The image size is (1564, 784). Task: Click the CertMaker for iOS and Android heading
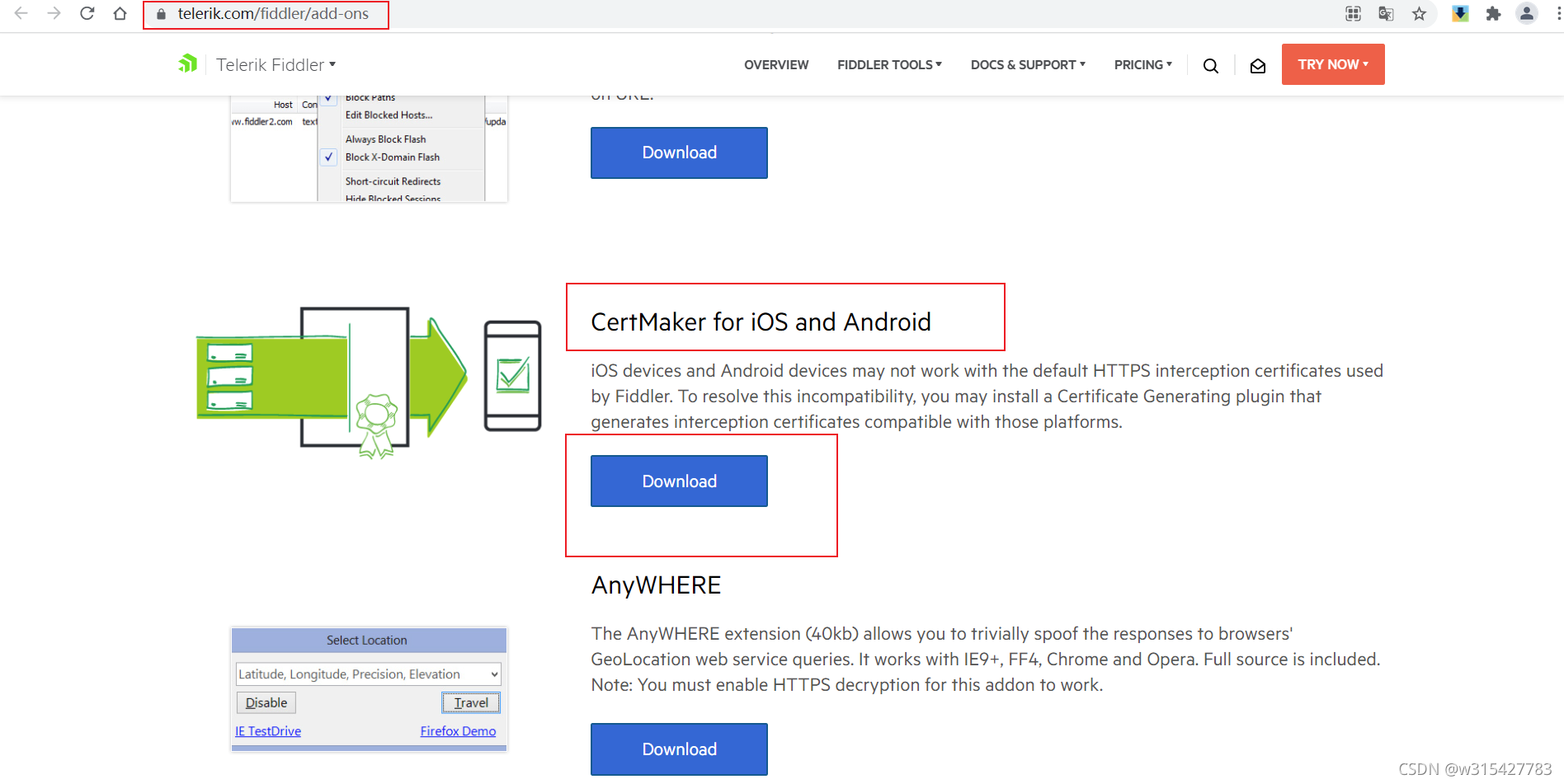coord(761,322)
